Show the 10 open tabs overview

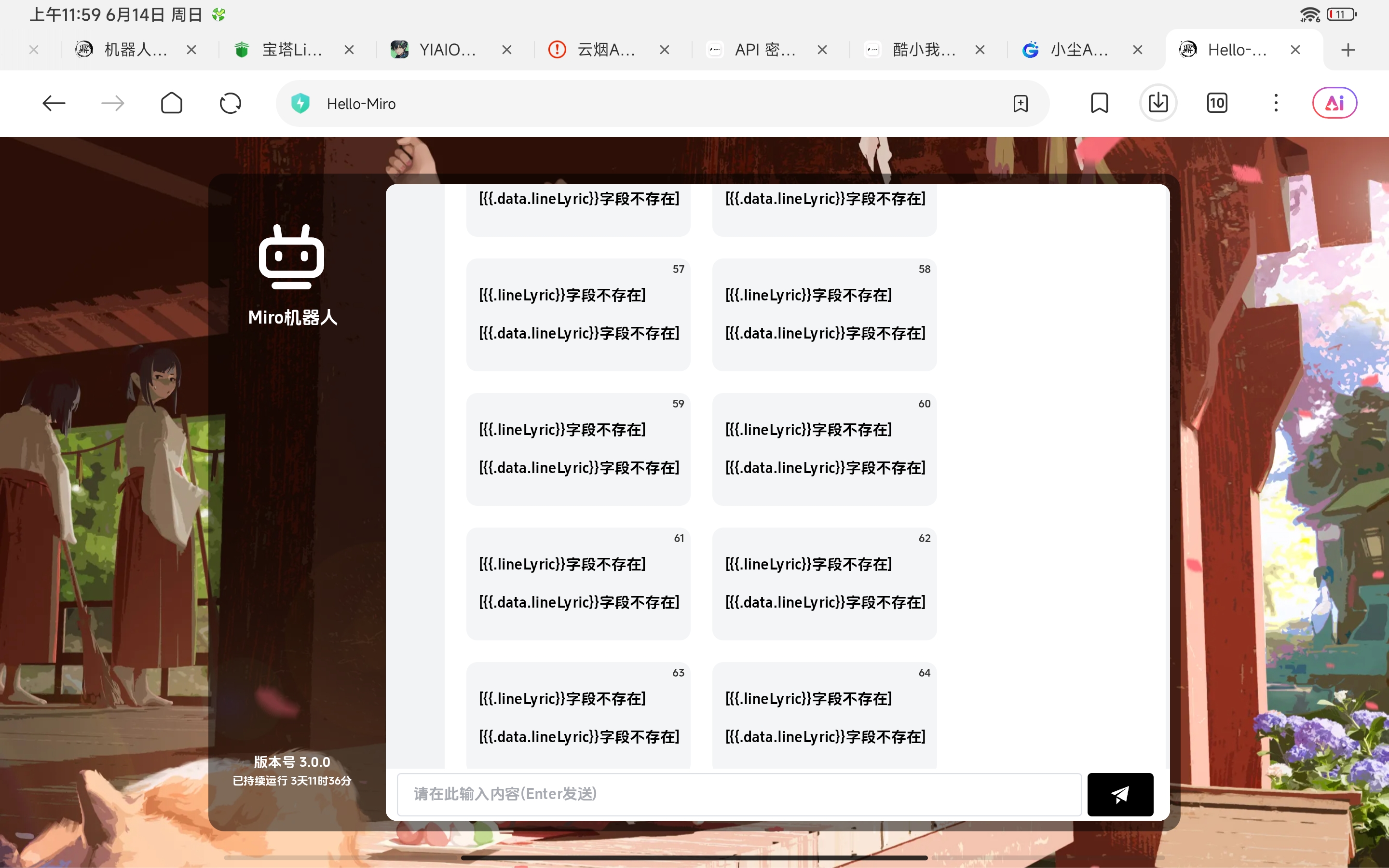coord(1217,103)
